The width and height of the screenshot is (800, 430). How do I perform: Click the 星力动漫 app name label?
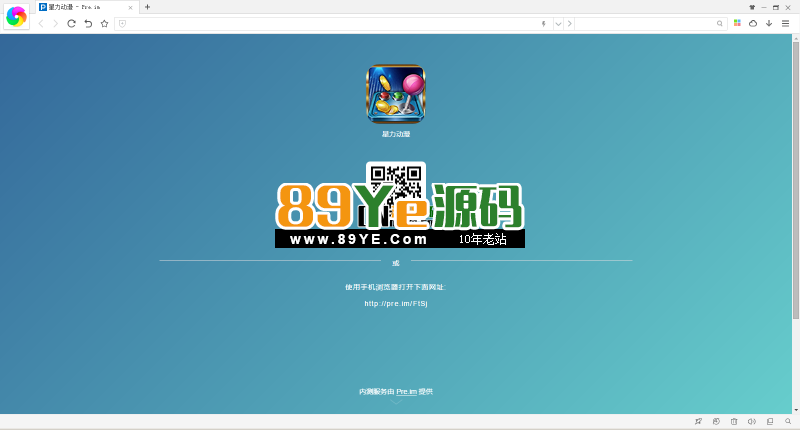pos(396,134)
